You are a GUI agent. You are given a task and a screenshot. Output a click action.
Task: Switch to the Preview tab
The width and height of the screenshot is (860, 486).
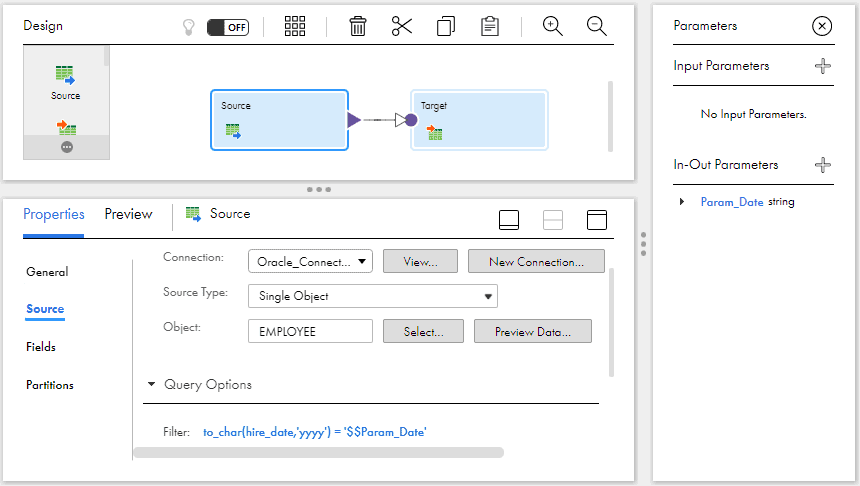(x=128, y=214)
